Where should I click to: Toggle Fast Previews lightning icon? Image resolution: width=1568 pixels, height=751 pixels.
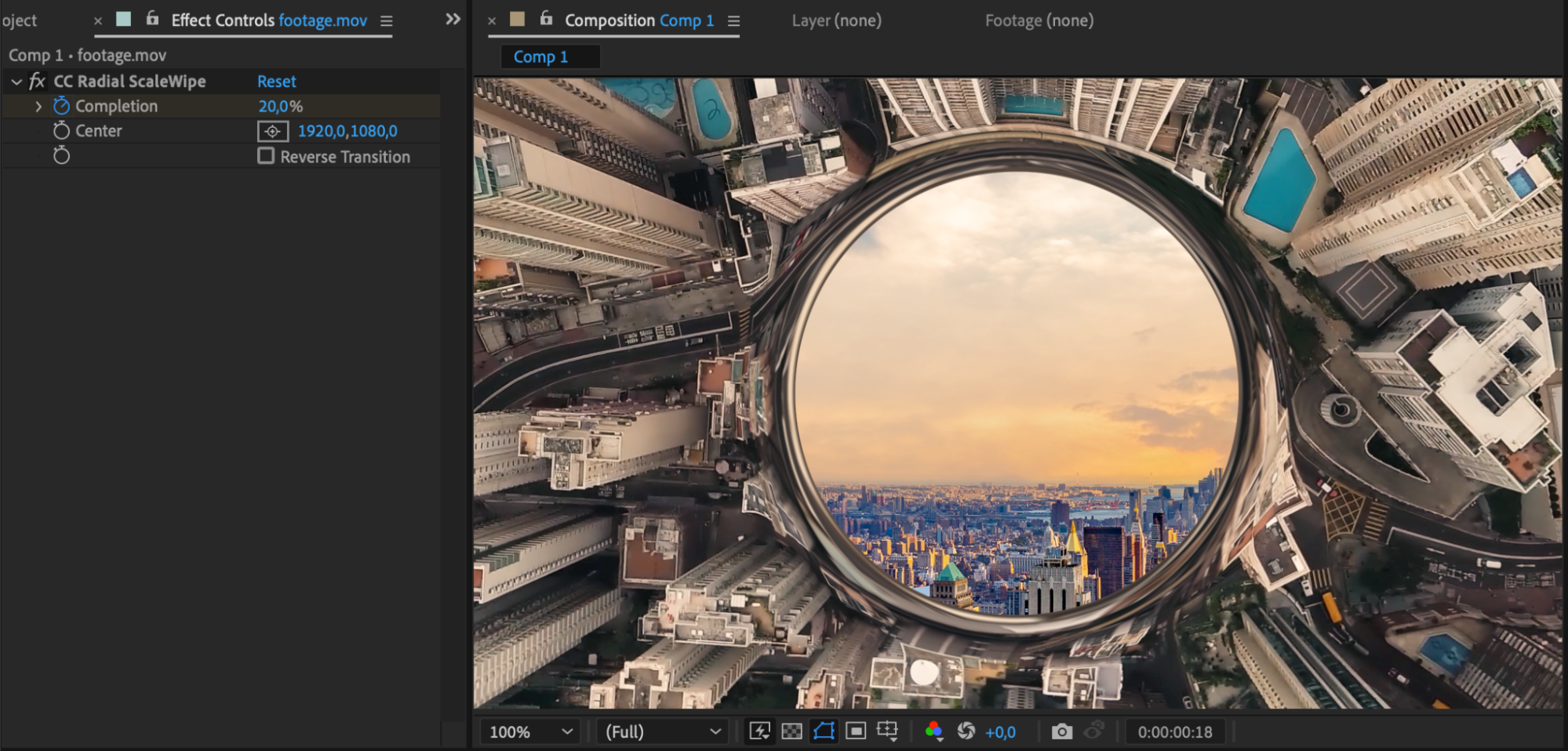pos(759,731)
